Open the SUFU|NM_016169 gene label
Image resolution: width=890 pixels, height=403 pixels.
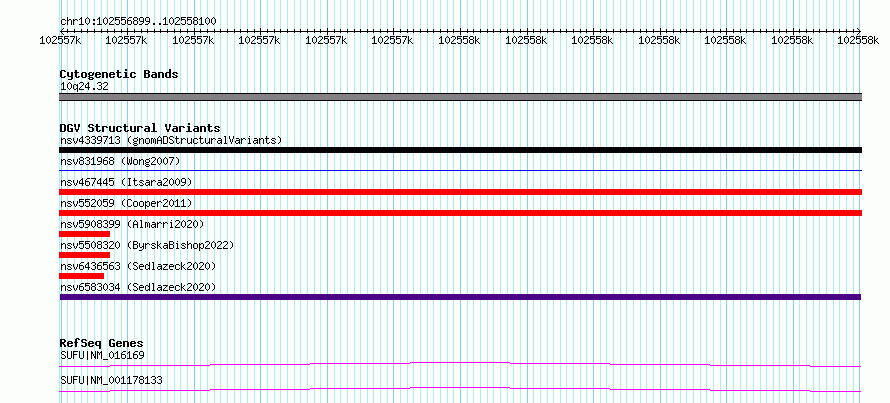pos(102,355)
